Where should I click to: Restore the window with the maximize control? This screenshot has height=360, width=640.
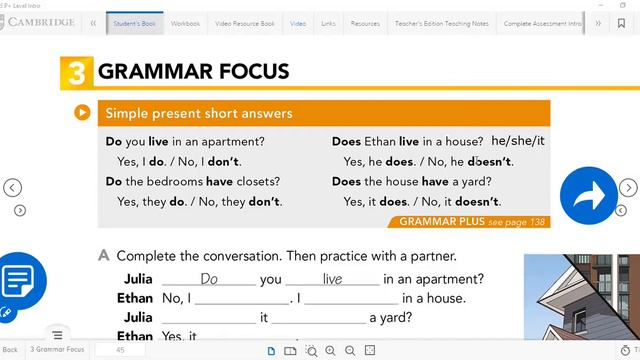[623, 5]
